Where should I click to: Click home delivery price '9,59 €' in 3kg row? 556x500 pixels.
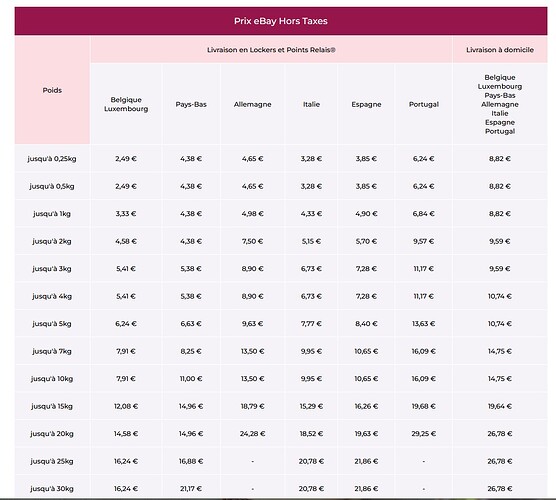(500, 269)
